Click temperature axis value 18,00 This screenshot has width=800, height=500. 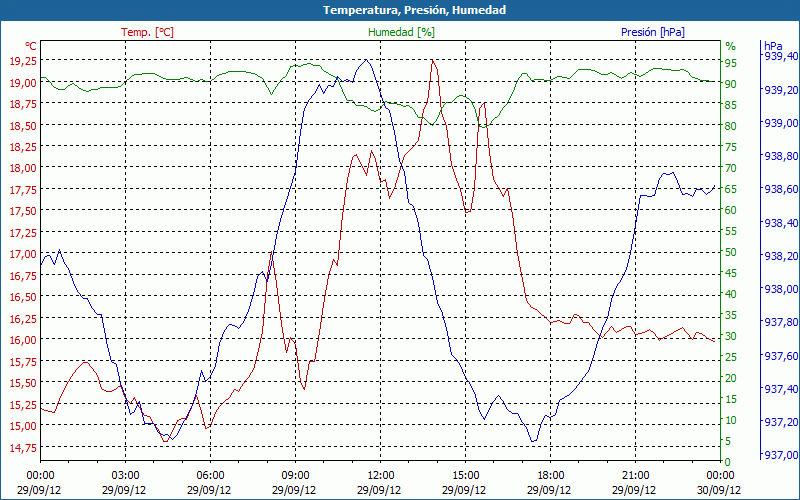[23, 168]
